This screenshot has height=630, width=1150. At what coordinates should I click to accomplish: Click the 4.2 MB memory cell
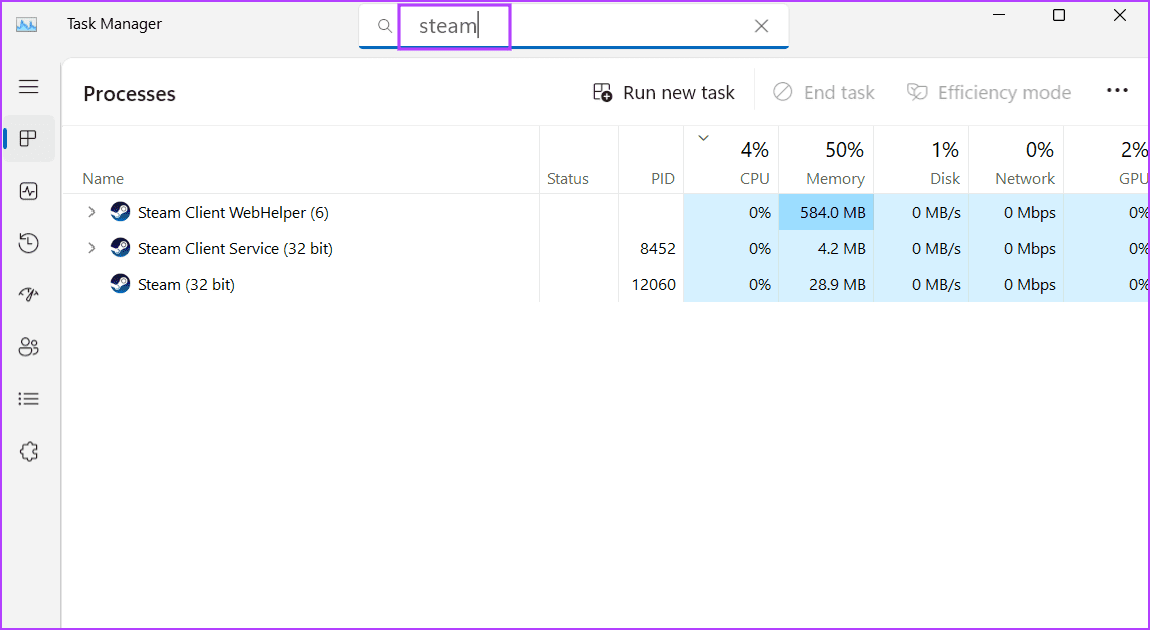pos(826,248)
